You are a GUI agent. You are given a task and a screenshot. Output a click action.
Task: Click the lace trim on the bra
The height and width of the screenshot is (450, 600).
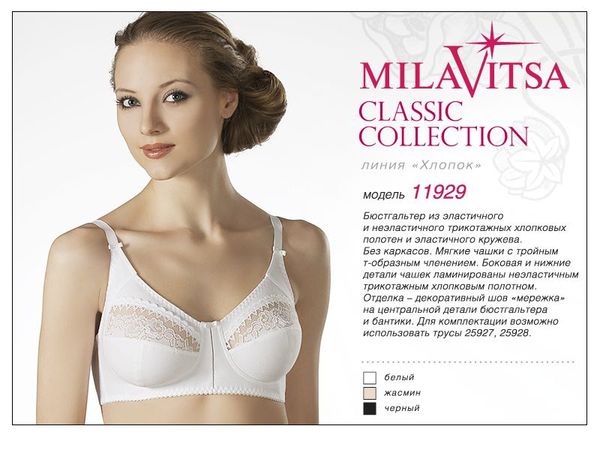pyautogui.click(x=155, y=325)
